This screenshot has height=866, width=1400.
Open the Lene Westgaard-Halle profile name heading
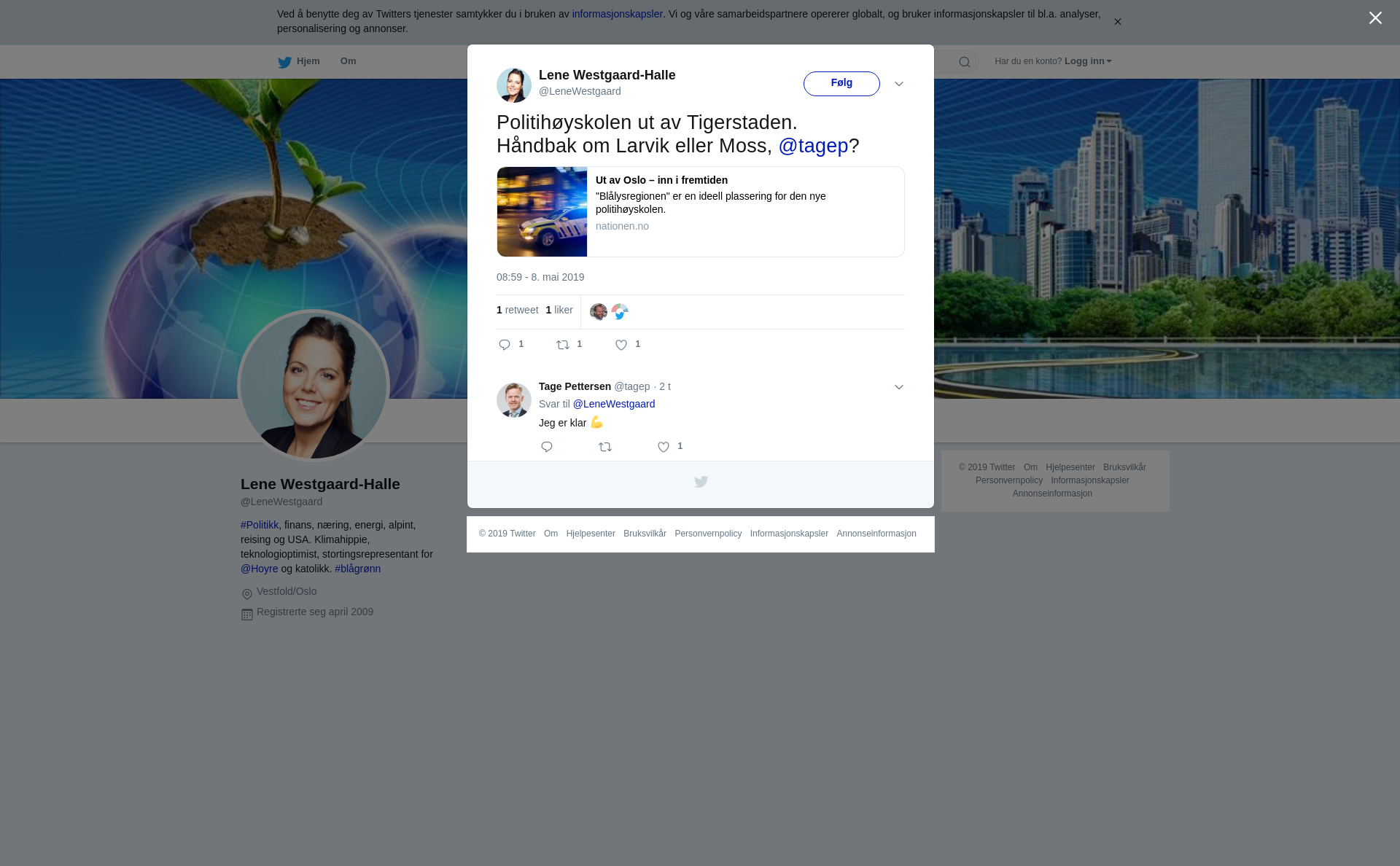(x=320, y=484)
